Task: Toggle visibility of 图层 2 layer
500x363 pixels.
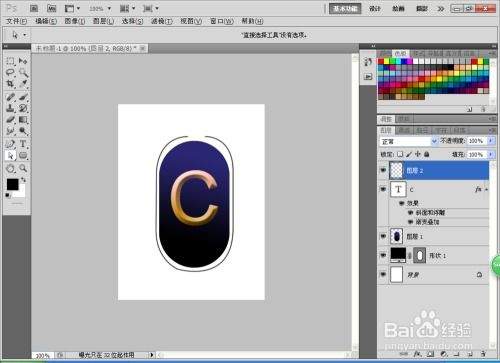Action: point(383,170)
